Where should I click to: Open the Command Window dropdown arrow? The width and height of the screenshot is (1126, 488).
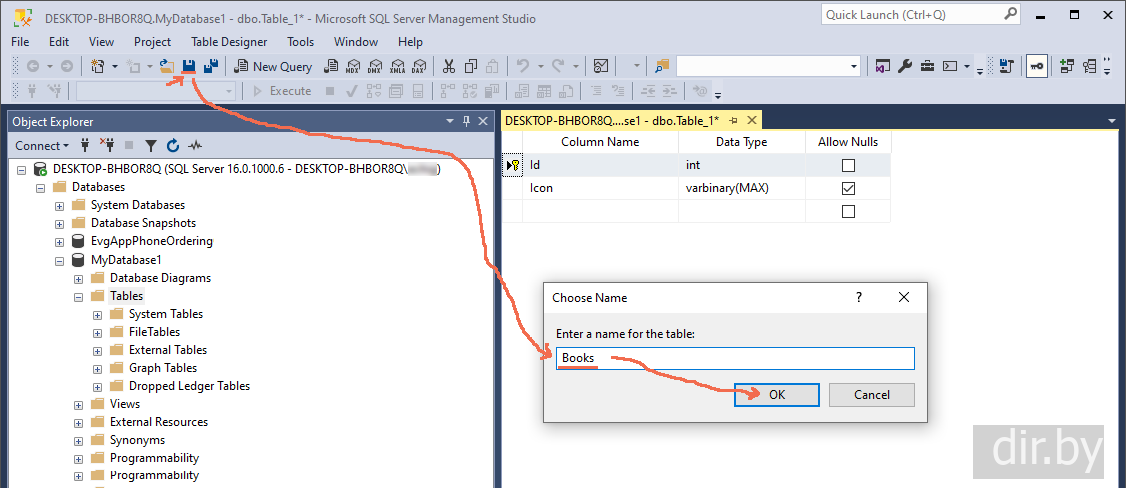(x=967, y=67)
